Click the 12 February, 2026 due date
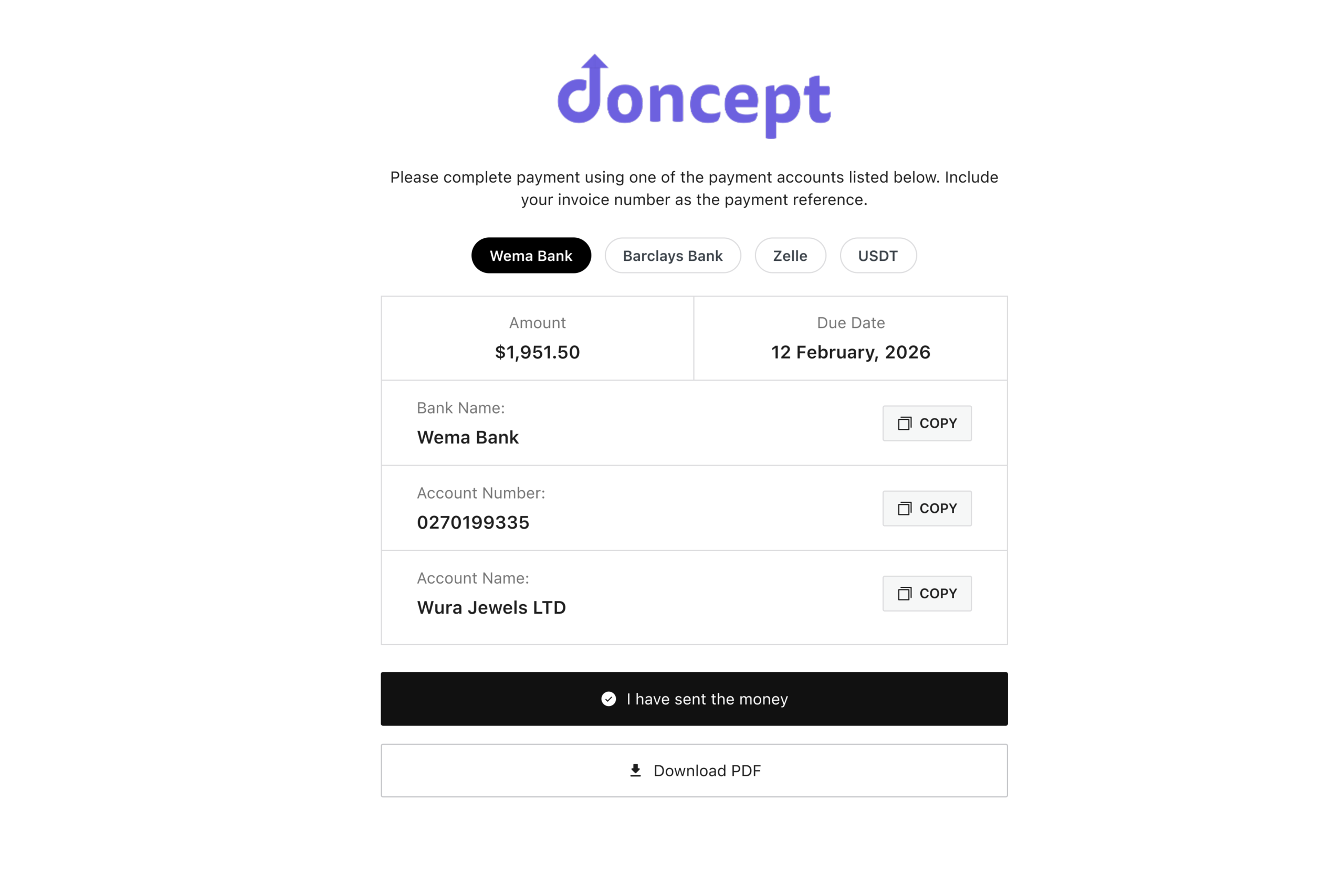Image resolution: width=1344 pixels, height=896 pixels. (x=850, y=352)
